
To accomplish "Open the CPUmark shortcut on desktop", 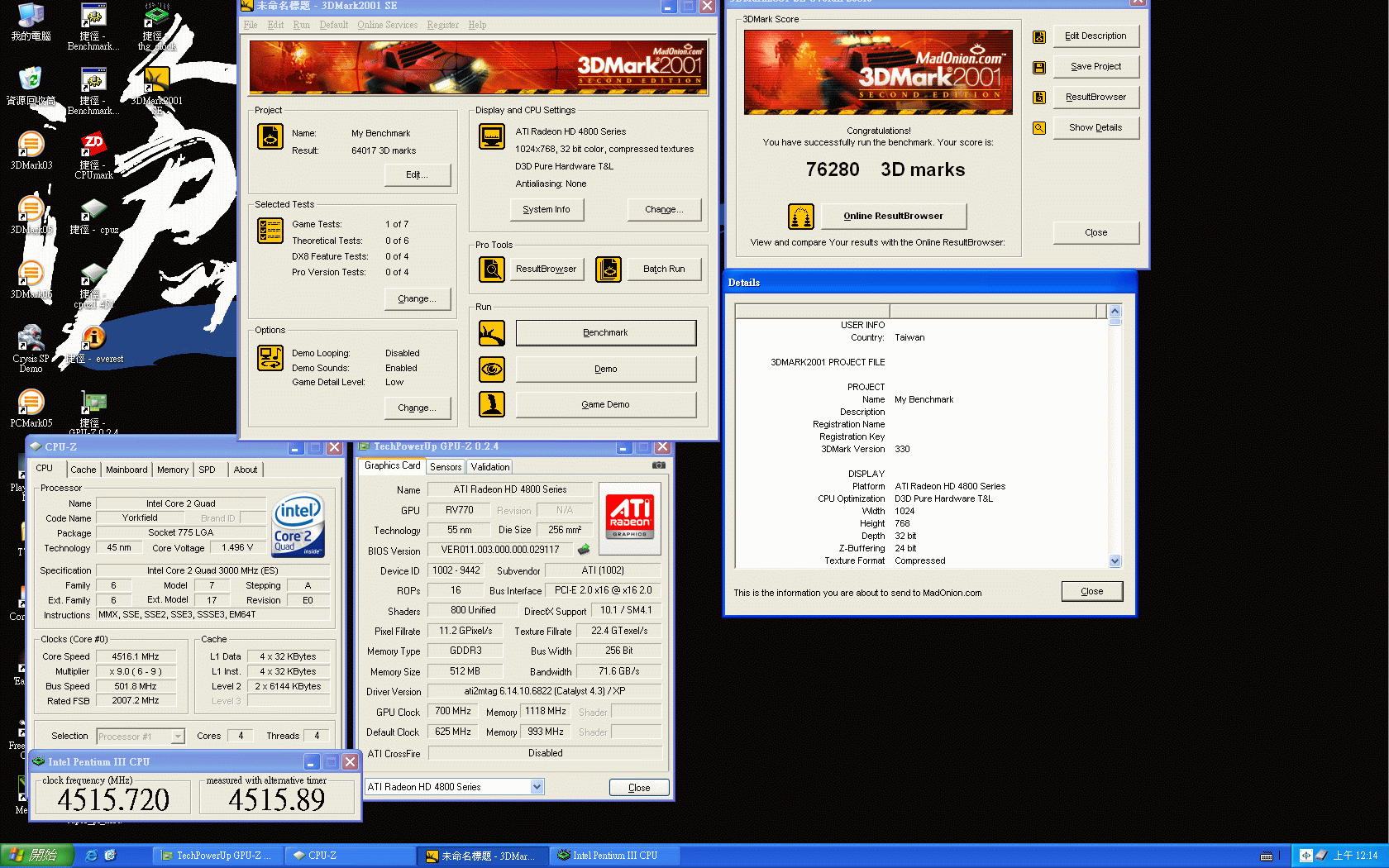I will pos(93,155).
